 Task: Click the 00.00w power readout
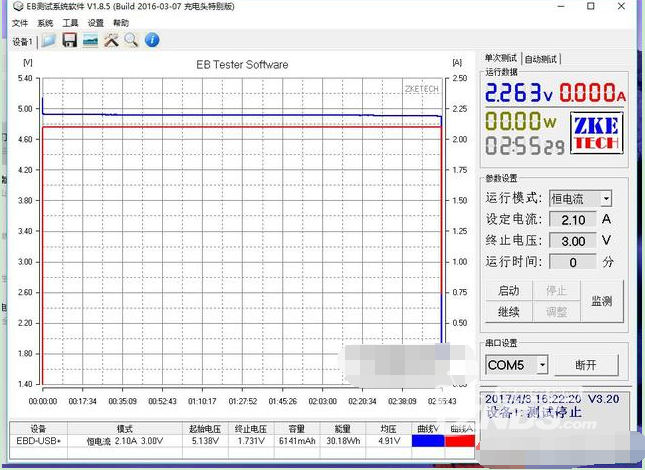click(x=521, y=121)
